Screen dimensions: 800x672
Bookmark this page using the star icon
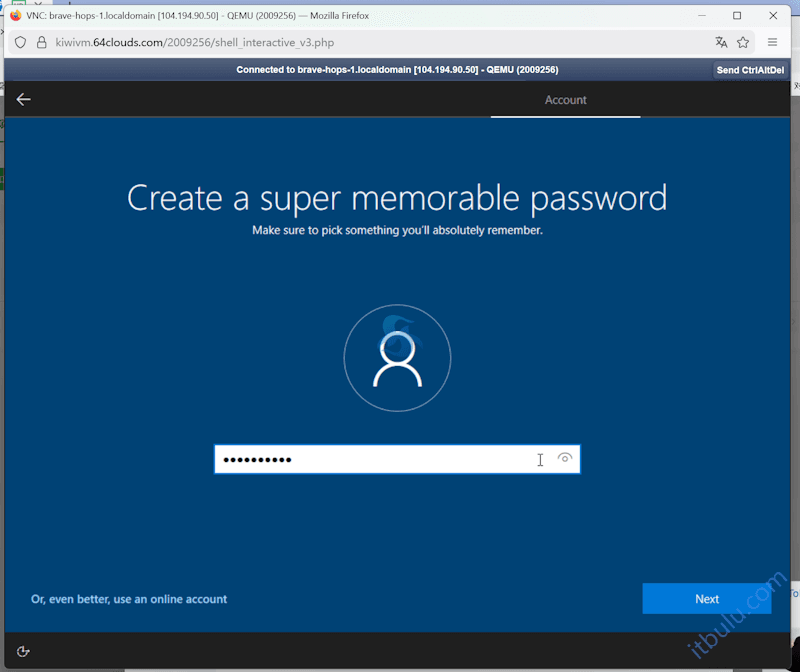744,43
